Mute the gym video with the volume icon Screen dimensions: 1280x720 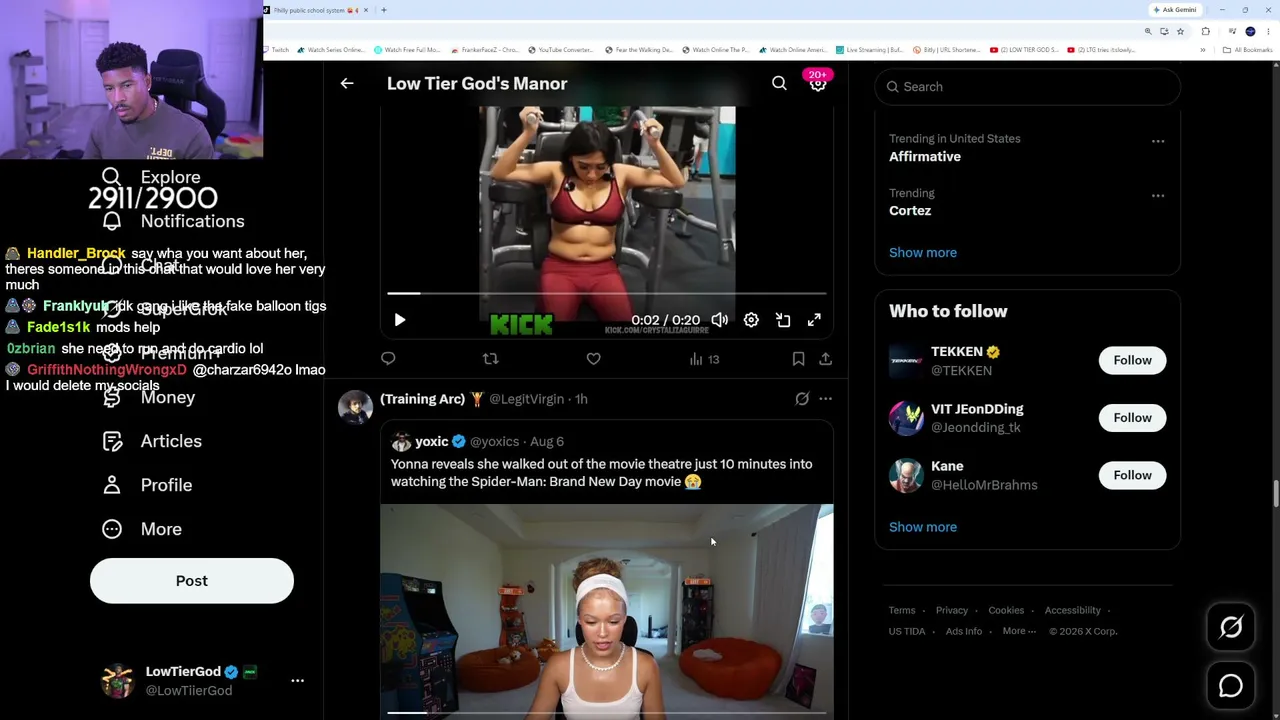(x=720, y=320)
